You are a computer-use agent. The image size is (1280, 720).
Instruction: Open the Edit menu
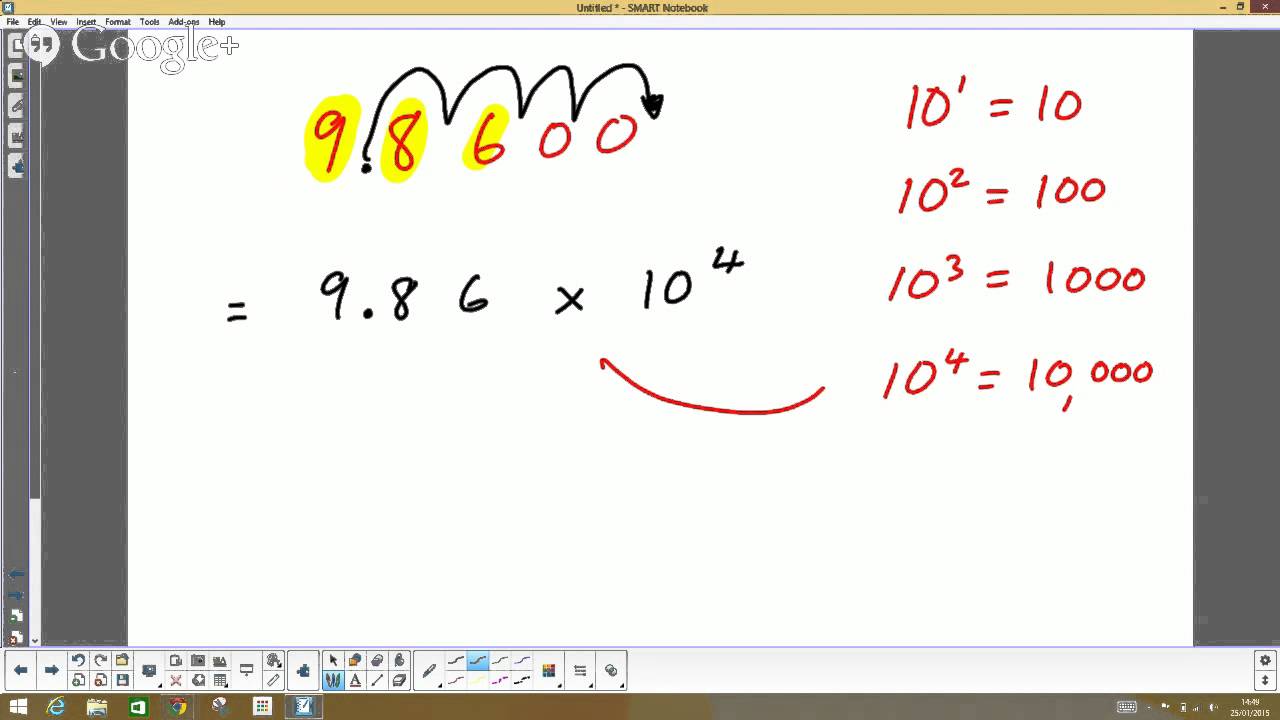[35, 21]
